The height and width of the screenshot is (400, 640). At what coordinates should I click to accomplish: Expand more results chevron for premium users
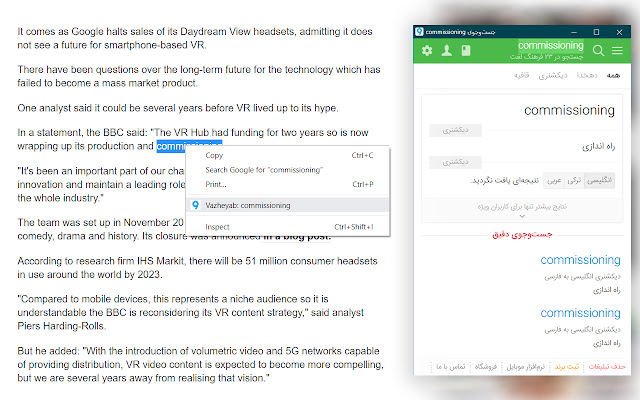522,216
